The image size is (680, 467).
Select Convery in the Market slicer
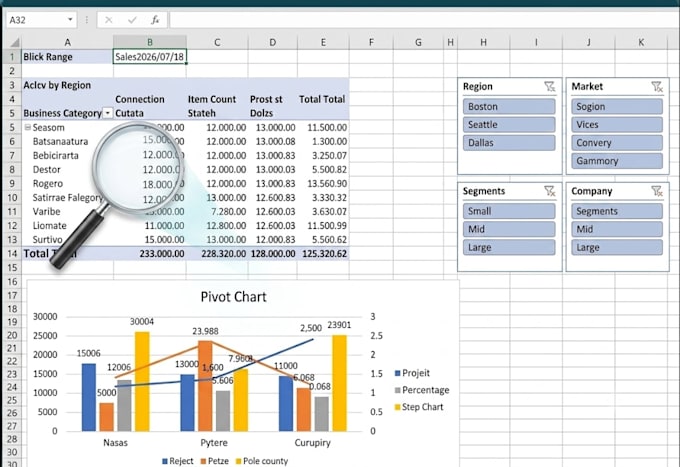pos(617,143)
